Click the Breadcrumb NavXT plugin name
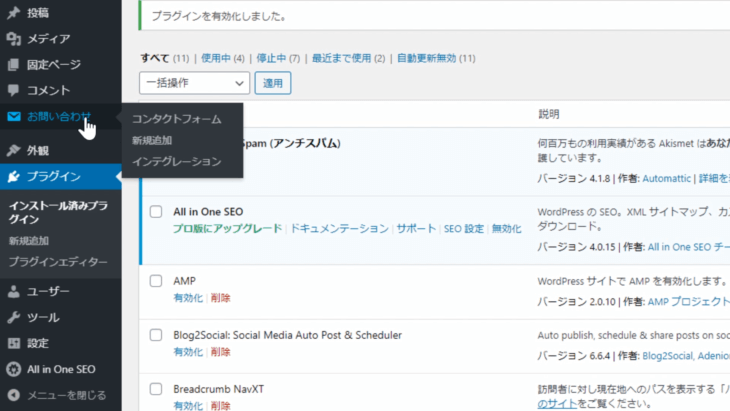 point(219,389)
